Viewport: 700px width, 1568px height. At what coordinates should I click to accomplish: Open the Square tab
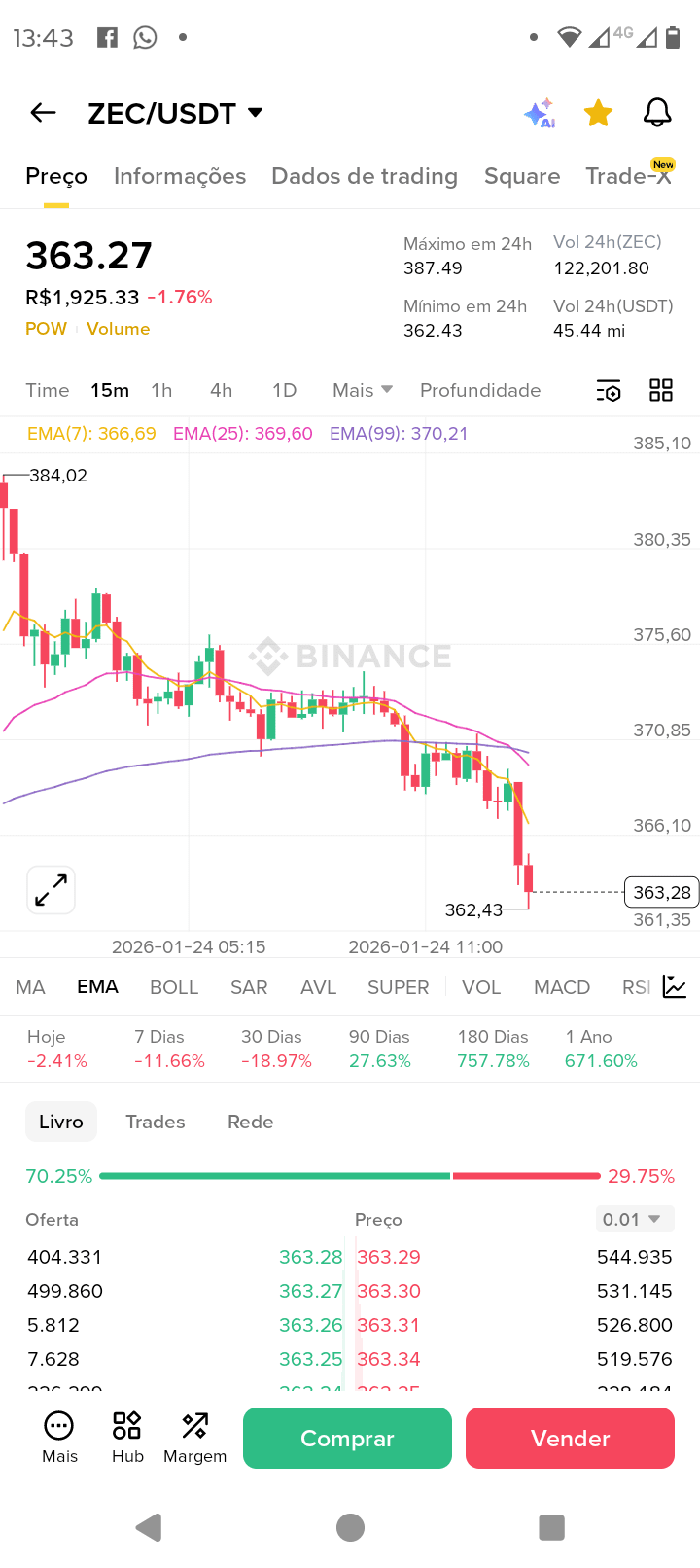(x=522, y=176)
